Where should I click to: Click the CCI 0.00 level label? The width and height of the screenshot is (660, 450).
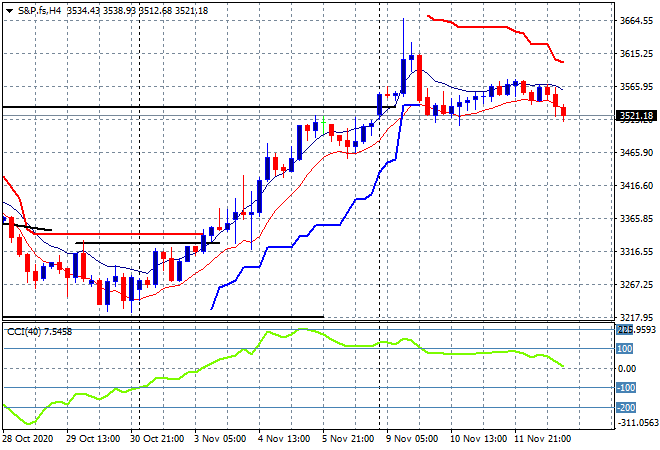627,368
